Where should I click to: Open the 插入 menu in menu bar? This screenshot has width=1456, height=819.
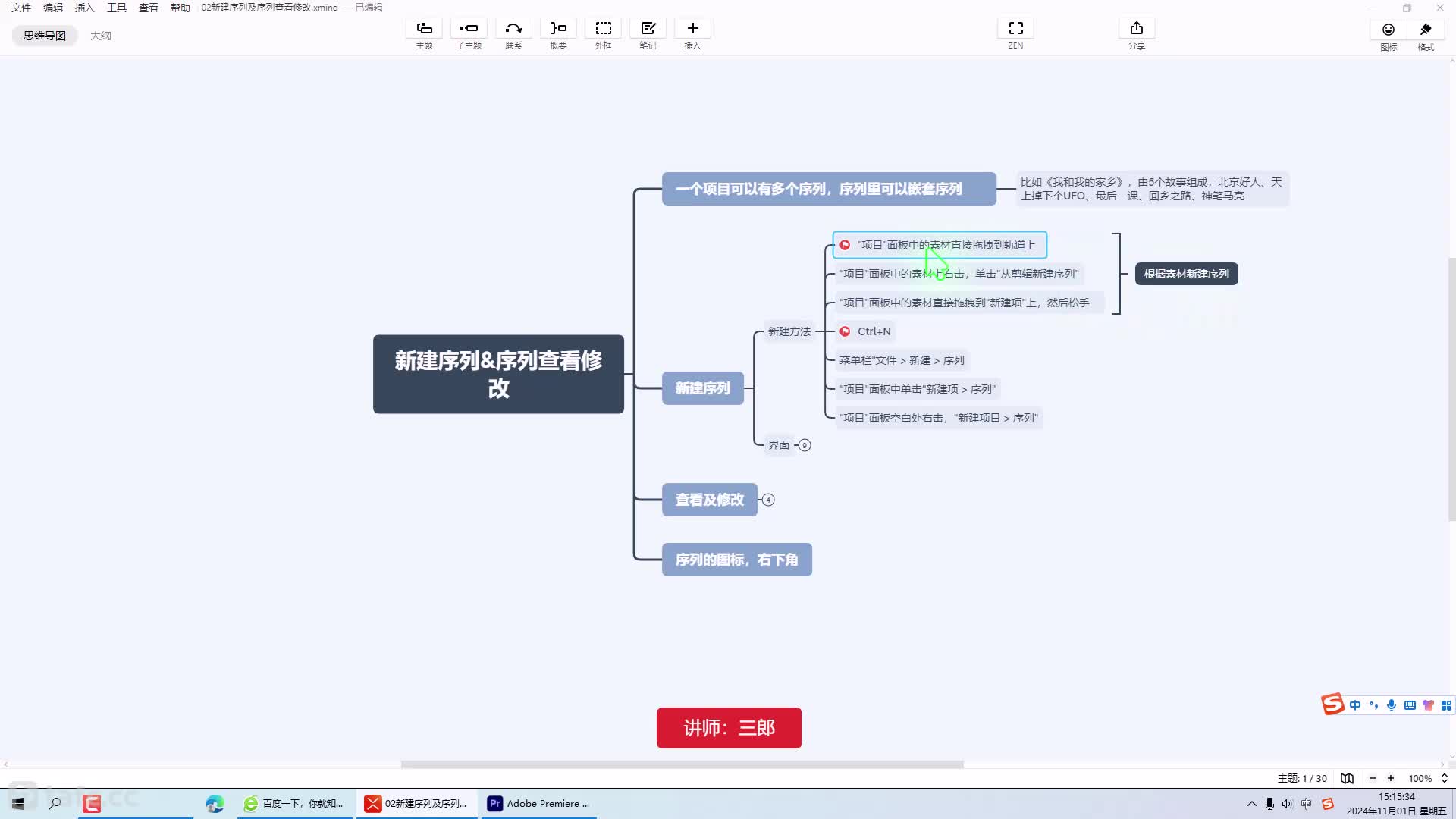point(85,8)
